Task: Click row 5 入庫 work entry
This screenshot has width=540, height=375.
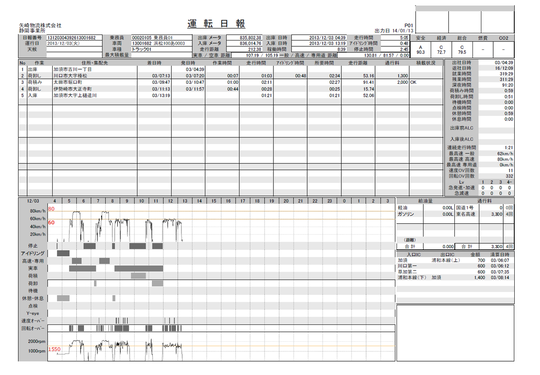Action: tap(231, 95)
